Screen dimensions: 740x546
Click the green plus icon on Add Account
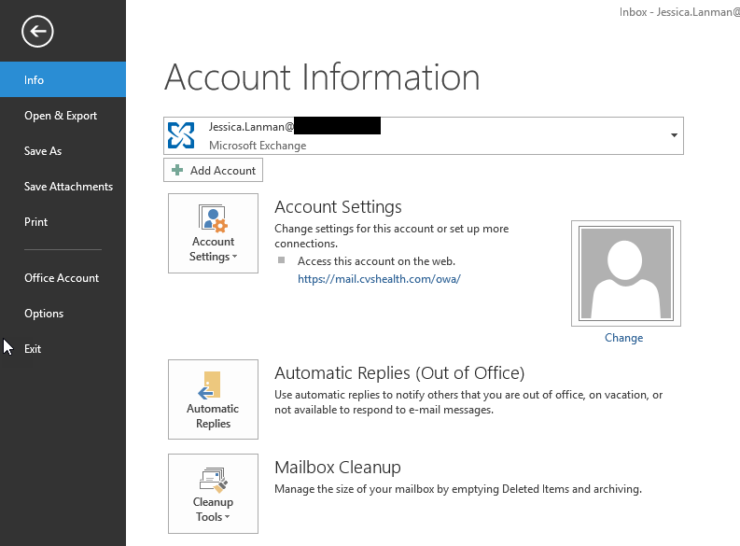coord(177,170)
